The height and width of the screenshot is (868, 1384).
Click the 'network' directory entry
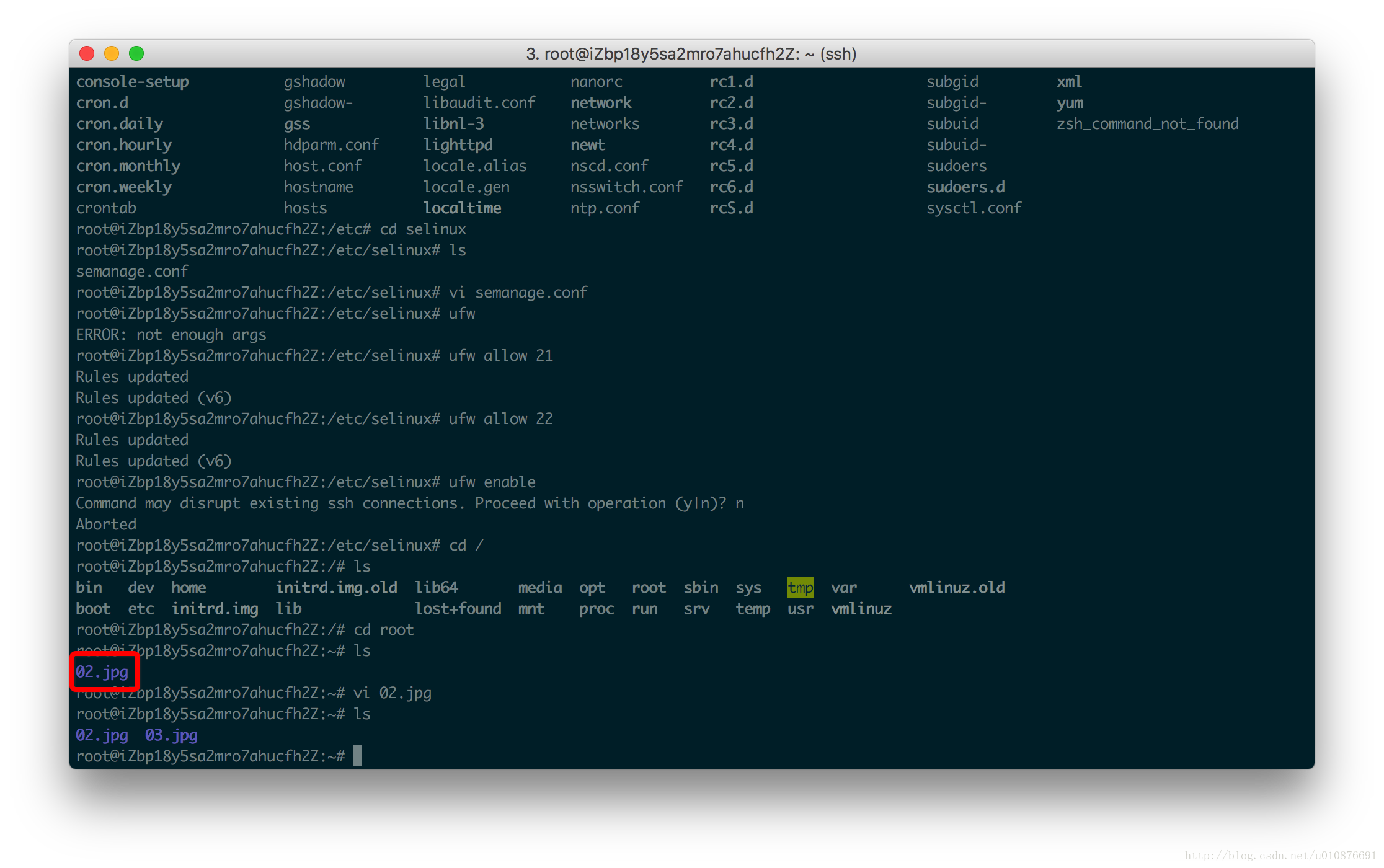(601, 103)
